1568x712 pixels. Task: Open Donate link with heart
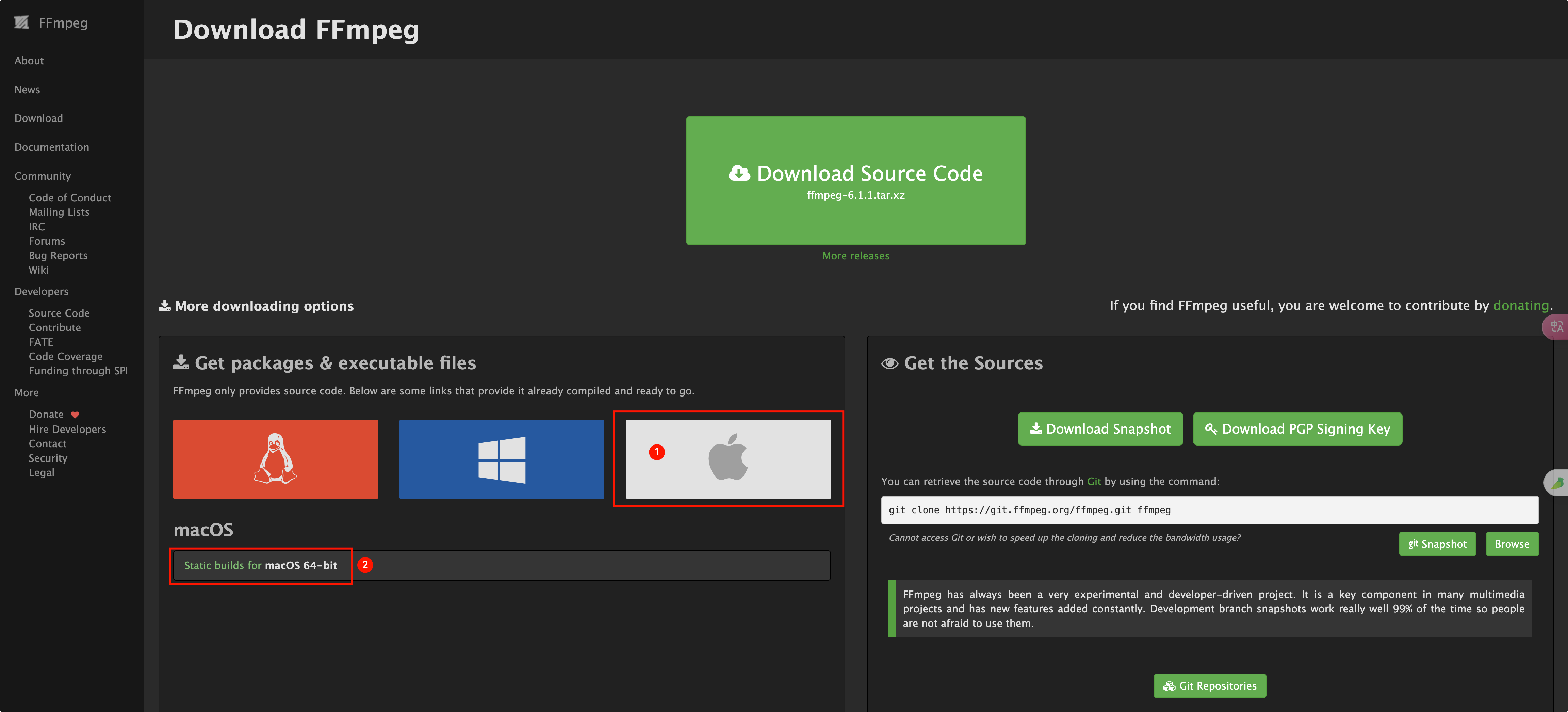point(53,414)
